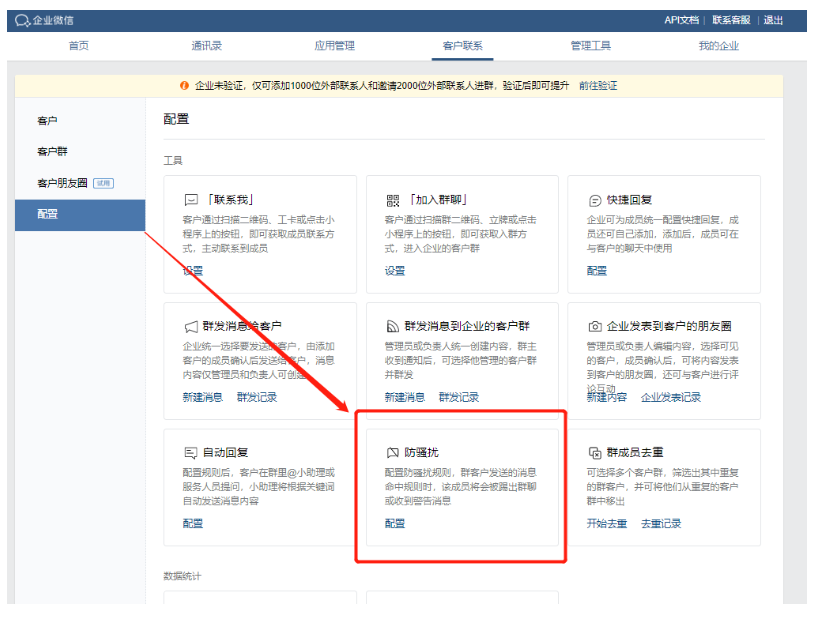Click 设置 under 「加入群聊」
This screenshot has width=818, height=618.
coord(395,271)
